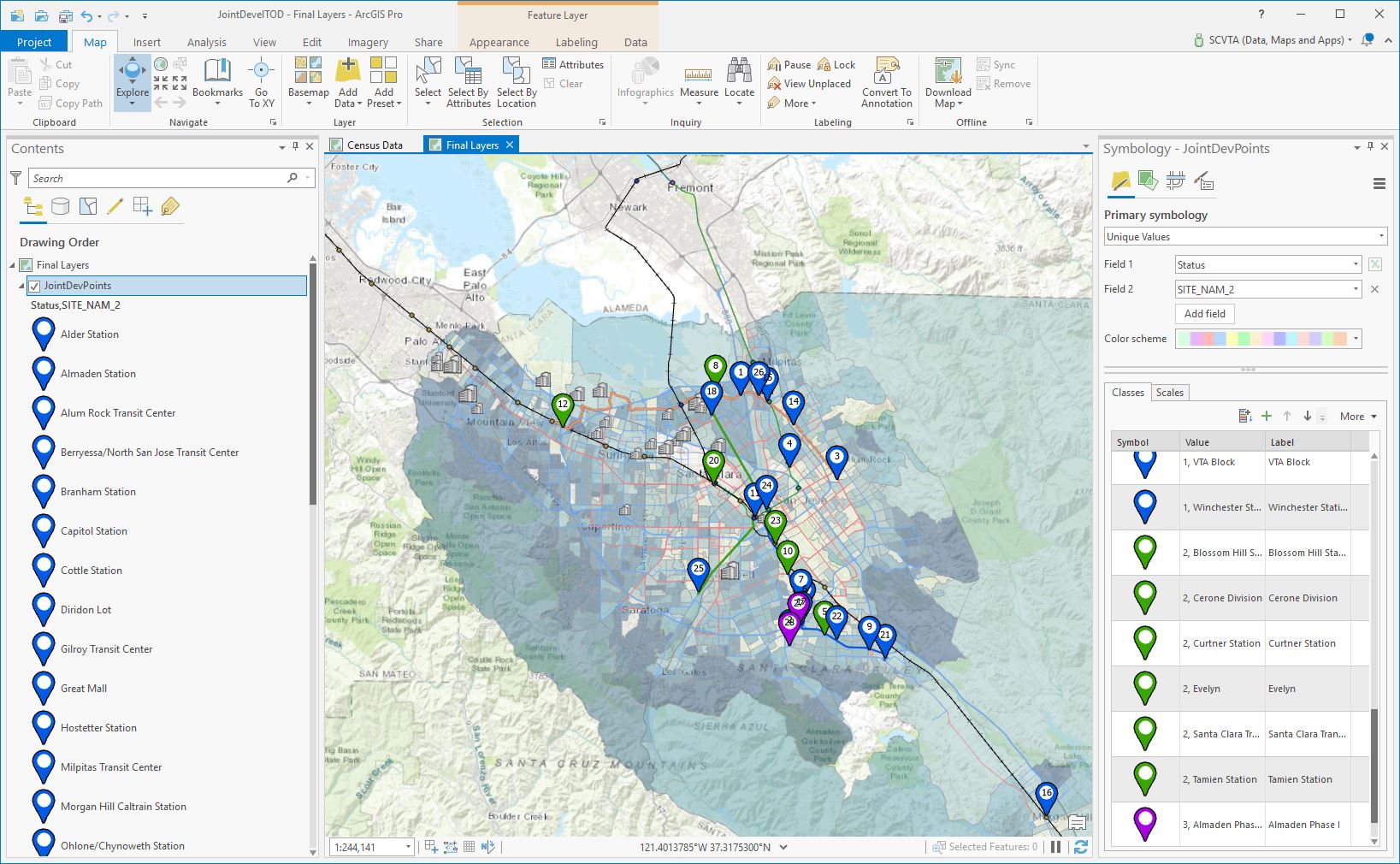Open the Color scheme dropdown arrow

point(1356,339)
